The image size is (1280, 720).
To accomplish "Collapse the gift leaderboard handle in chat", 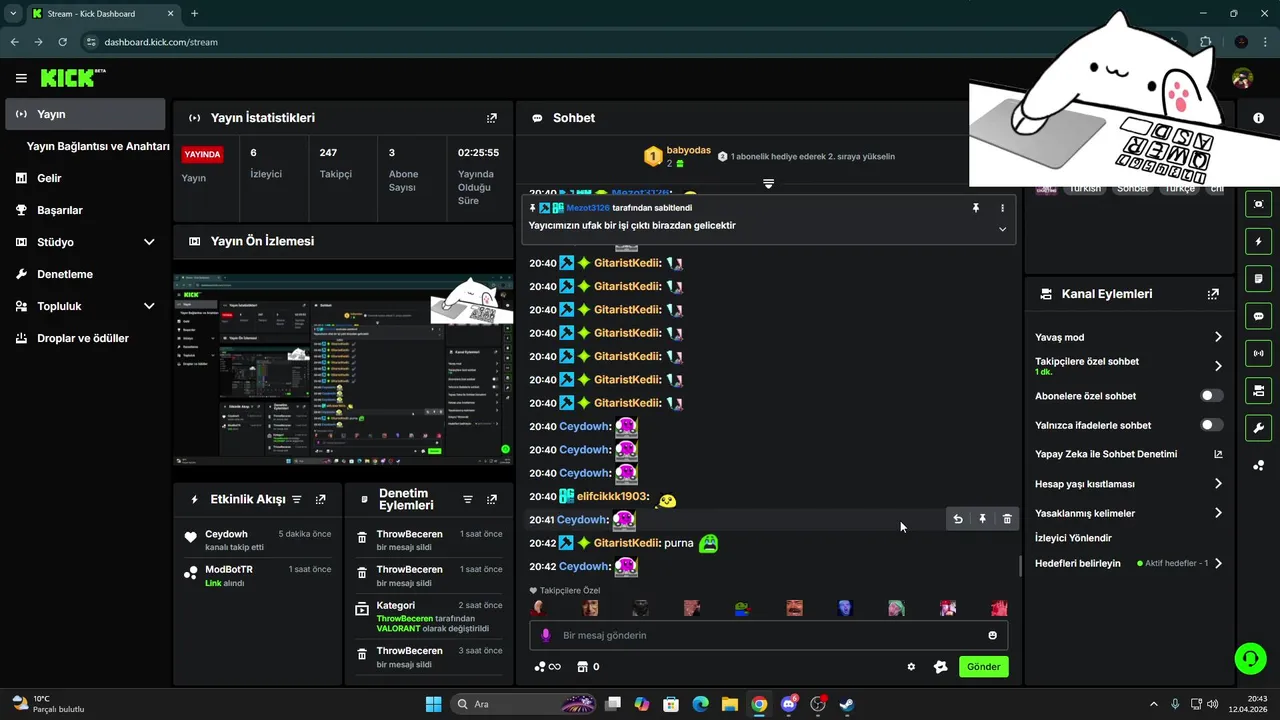I will click(x=768, y=184).
